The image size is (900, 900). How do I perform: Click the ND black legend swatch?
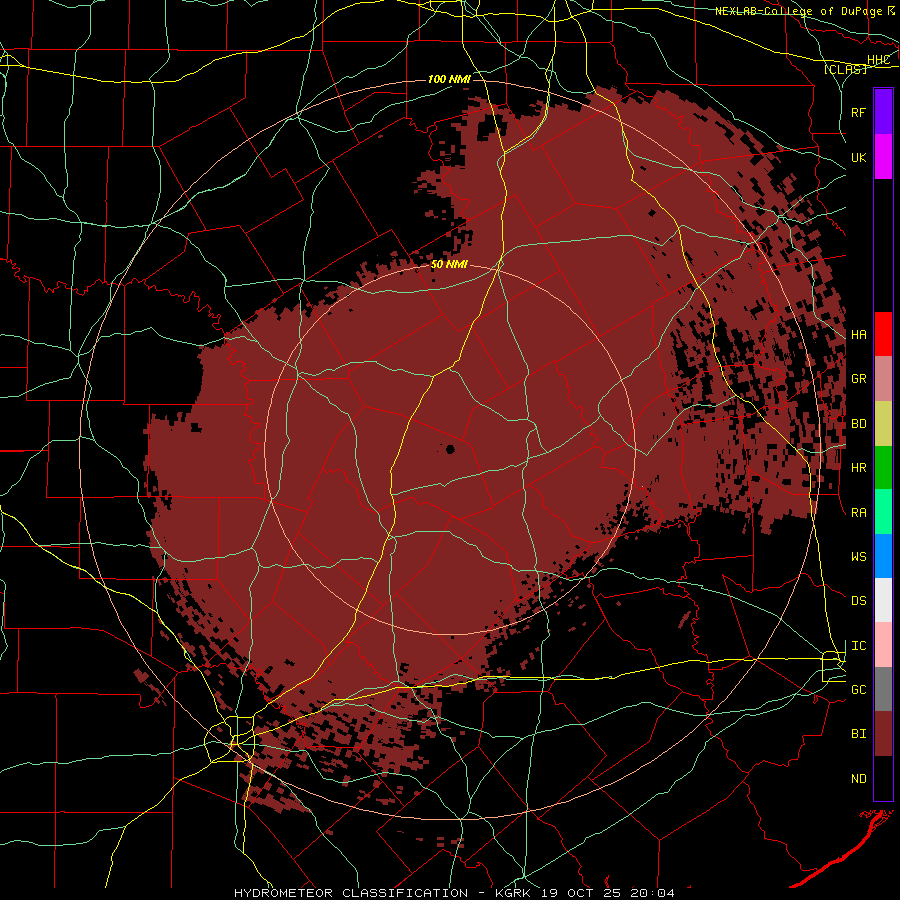pos(883,778)
